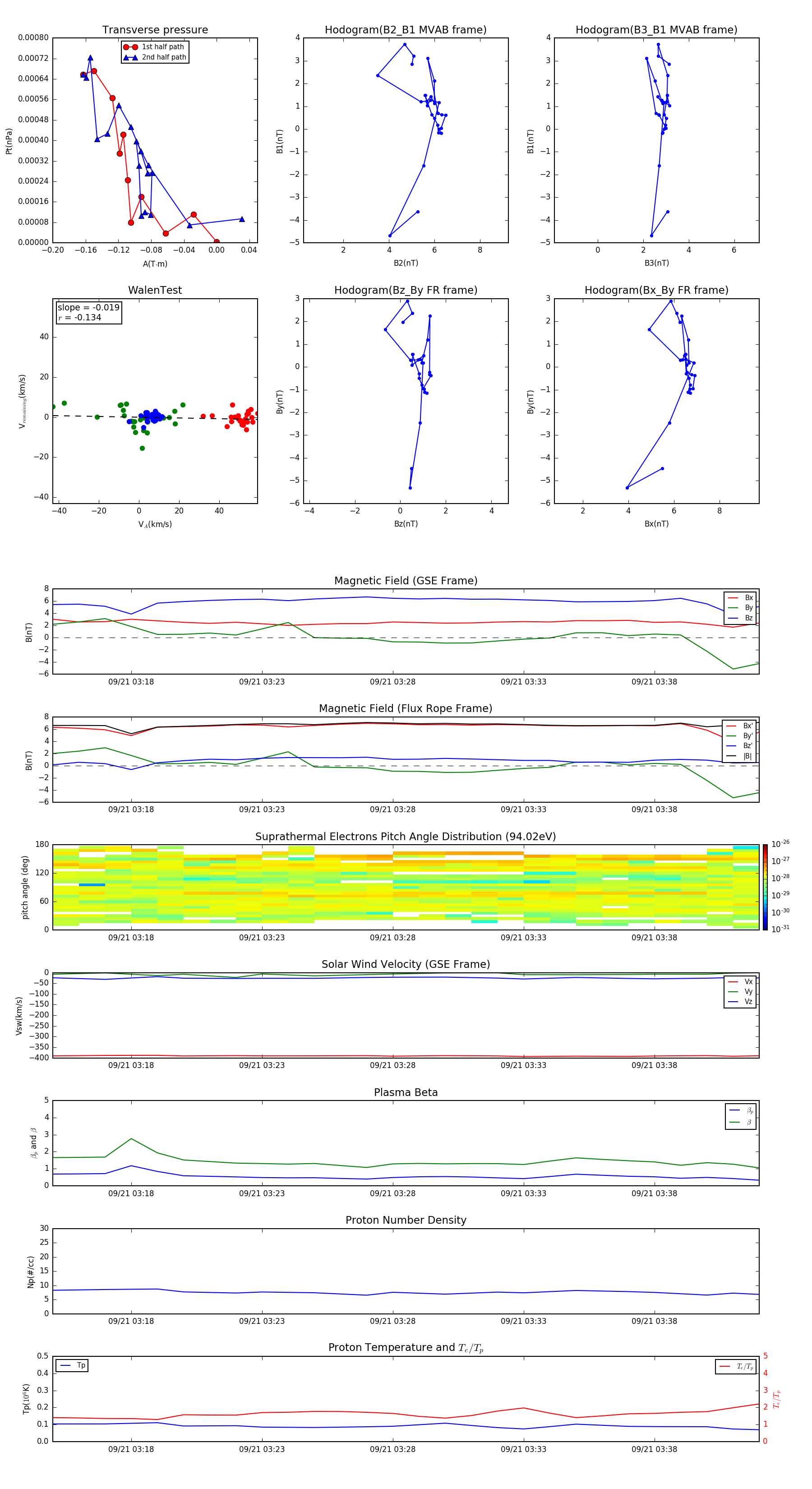
Task: Click the 'Np(#/cc)' axis label
Action: pyautogui.click(x=31, y=1271)
